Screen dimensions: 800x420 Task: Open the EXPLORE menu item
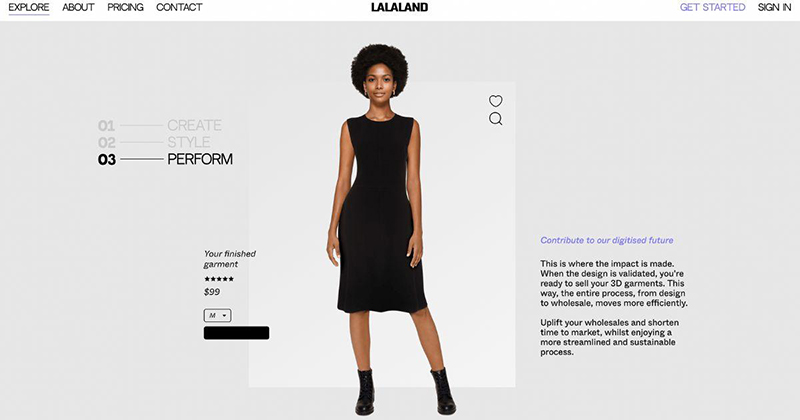(29, 7)
